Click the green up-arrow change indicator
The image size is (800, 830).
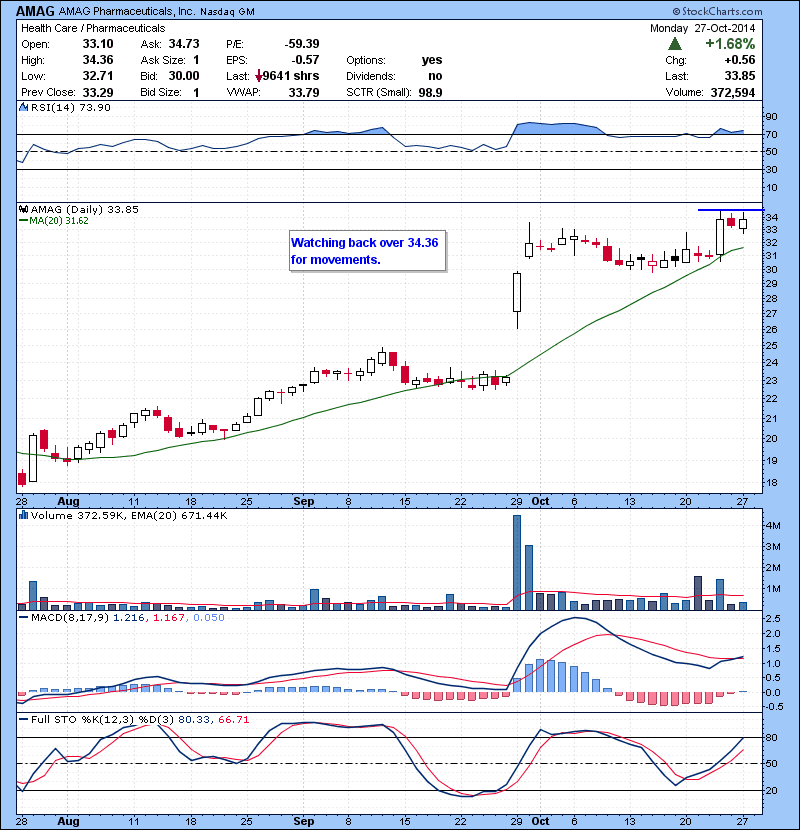(x=675, y=44)
